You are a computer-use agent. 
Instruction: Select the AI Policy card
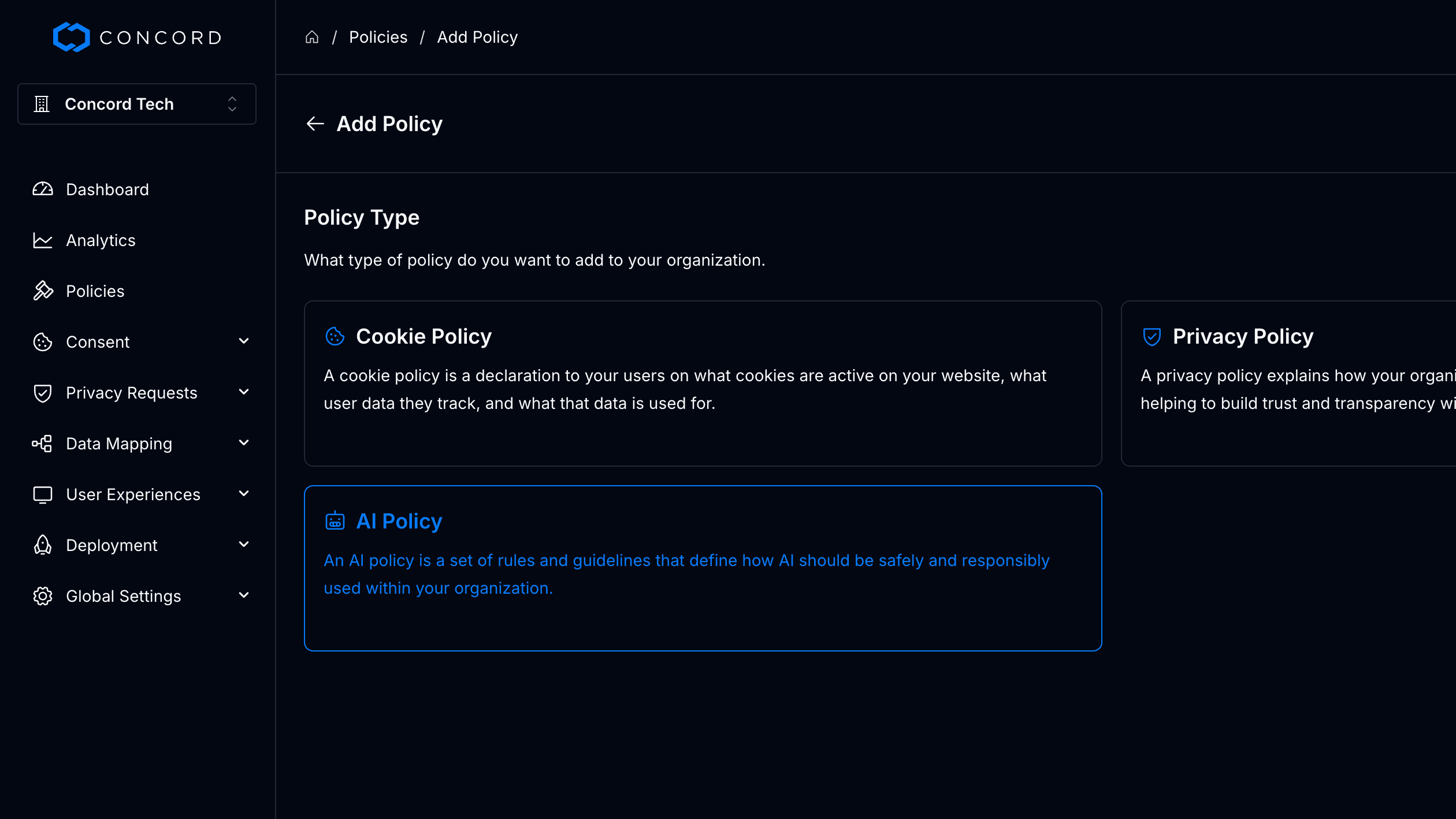pos(703,568)
